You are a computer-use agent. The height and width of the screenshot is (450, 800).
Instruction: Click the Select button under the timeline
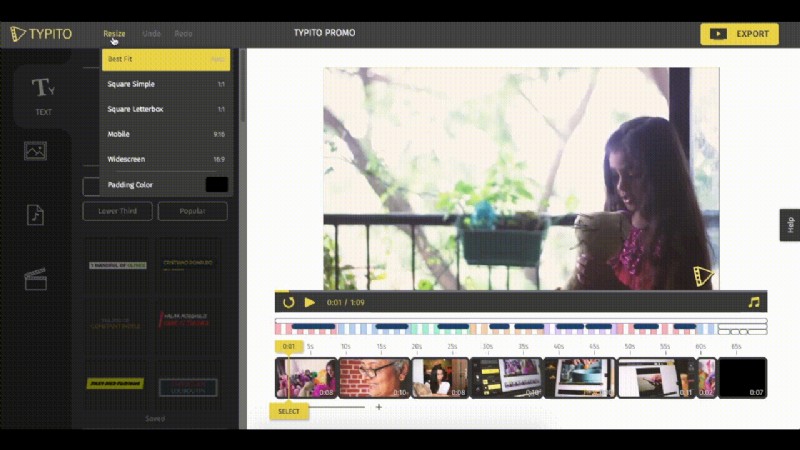[x=289, y=411]
